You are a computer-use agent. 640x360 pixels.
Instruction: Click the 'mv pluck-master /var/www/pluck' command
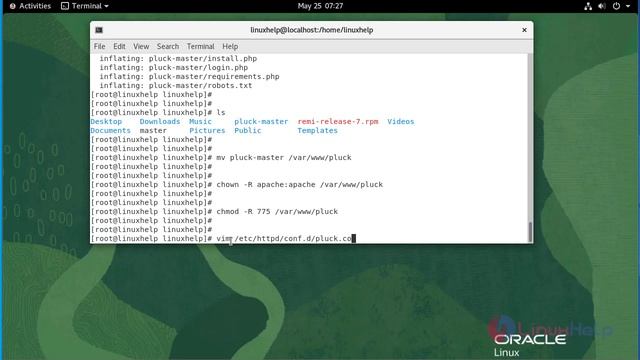(x=284, y=158)
